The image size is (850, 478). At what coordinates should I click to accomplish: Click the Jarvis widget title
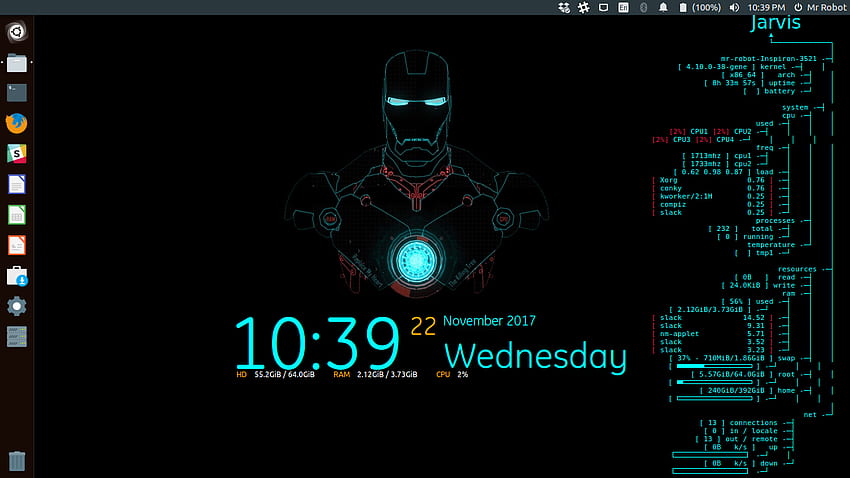[x=775, y=22]
